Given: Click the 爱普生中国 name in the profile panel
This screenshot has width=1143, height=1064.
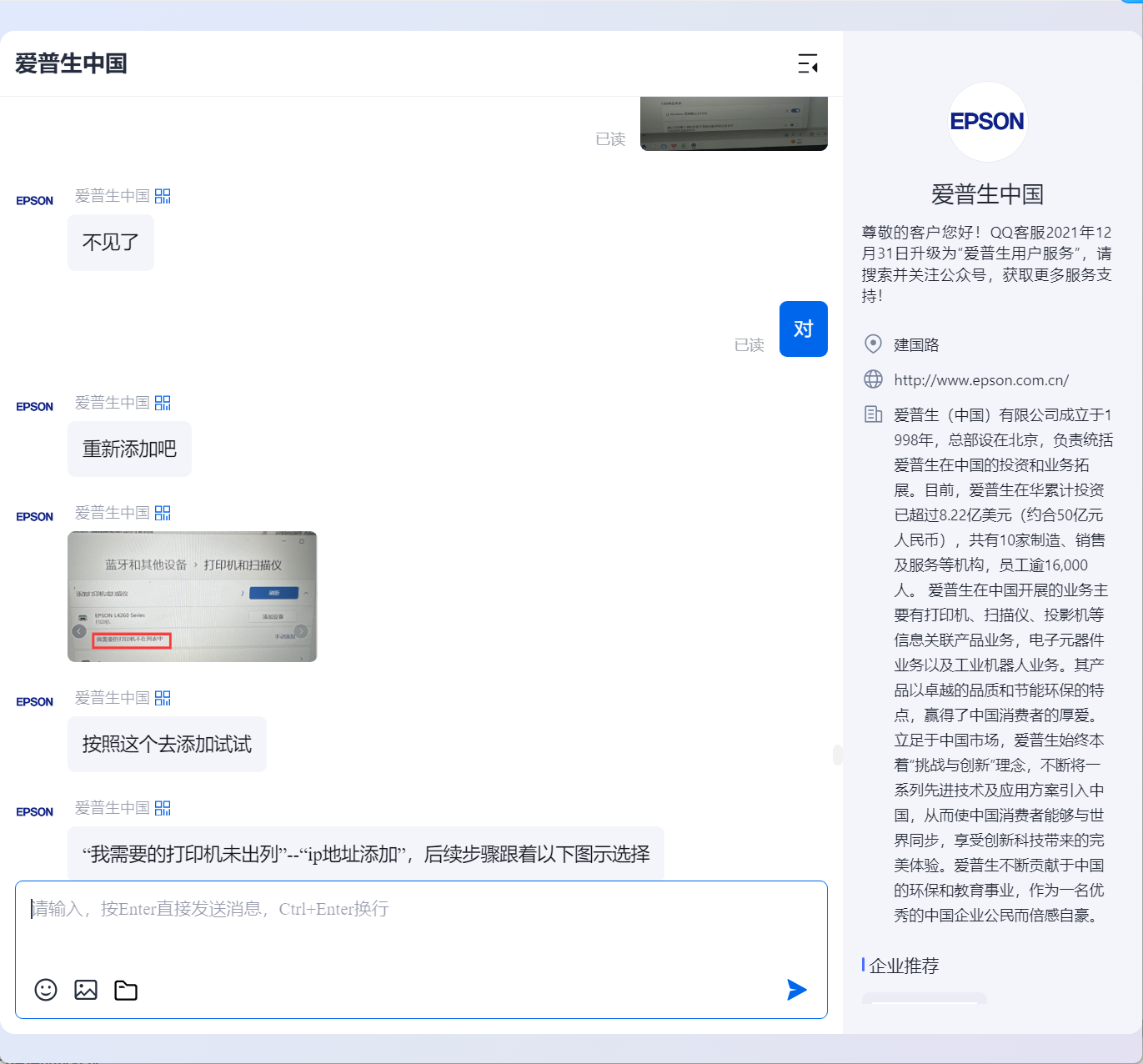Looking at the screenshot, I should pos(988,194).
